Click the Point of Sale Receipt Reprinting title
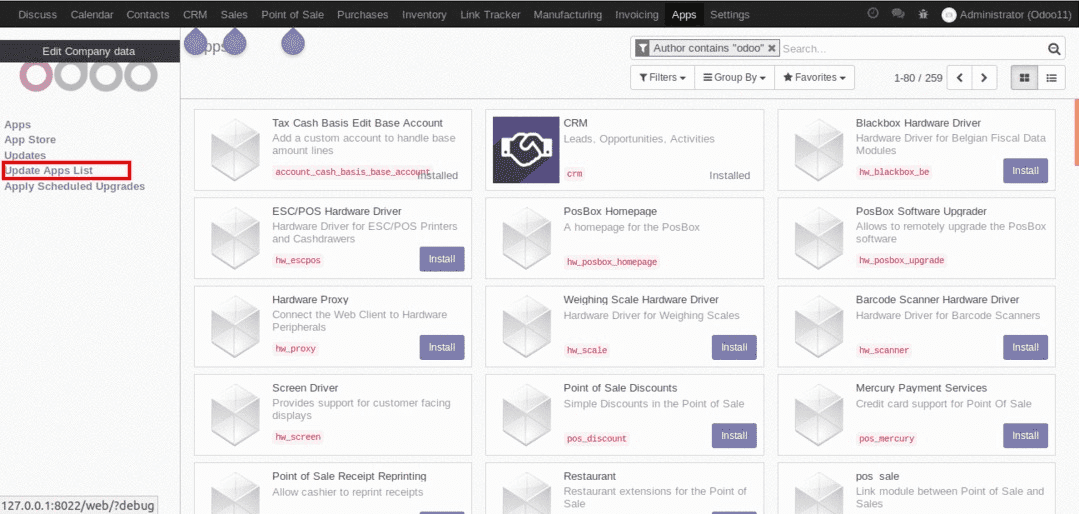 click(x=350, y=476)
